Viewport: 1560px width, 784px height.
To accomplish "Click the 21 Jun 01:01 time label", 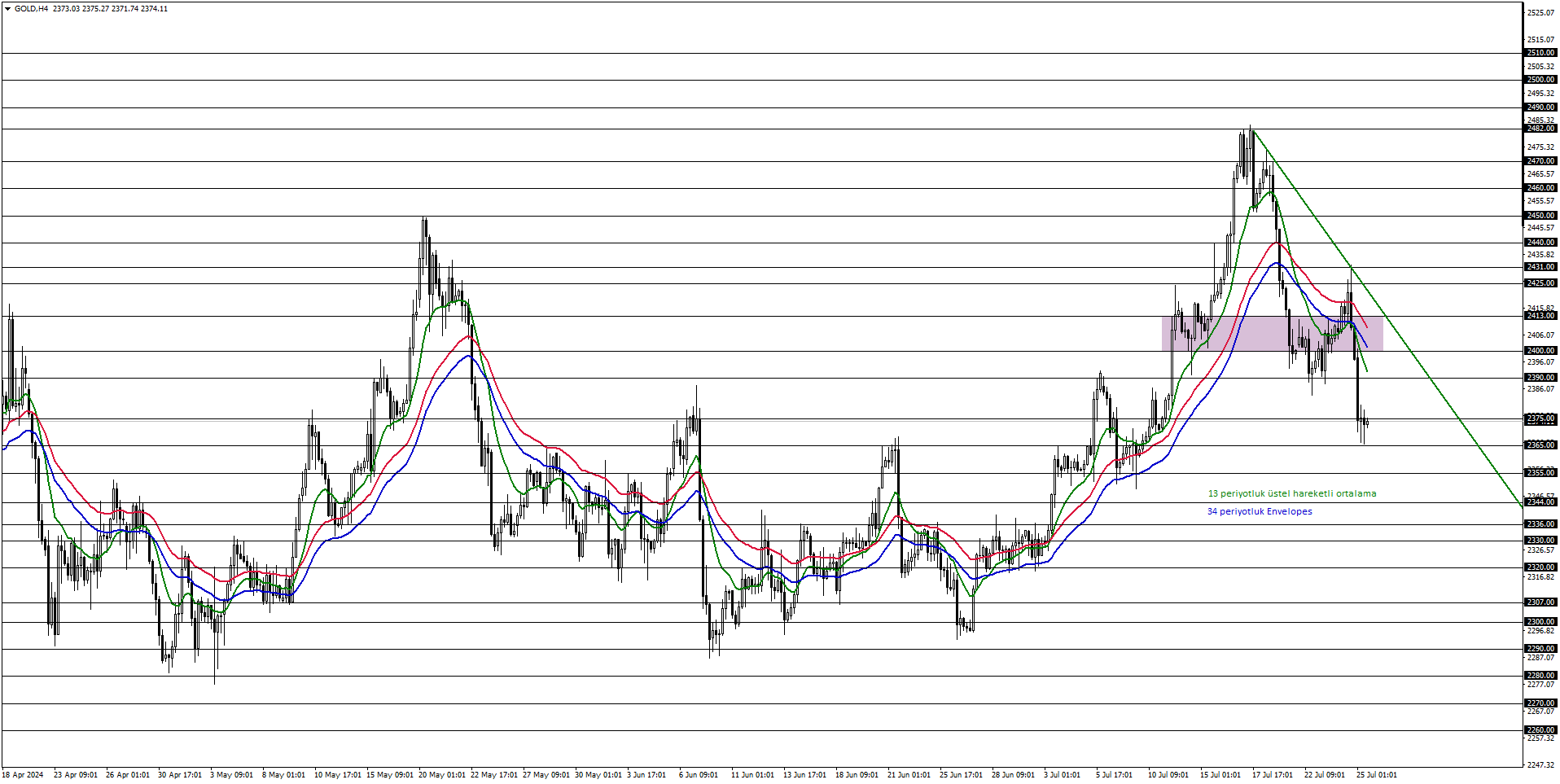I will pos(909,775).
